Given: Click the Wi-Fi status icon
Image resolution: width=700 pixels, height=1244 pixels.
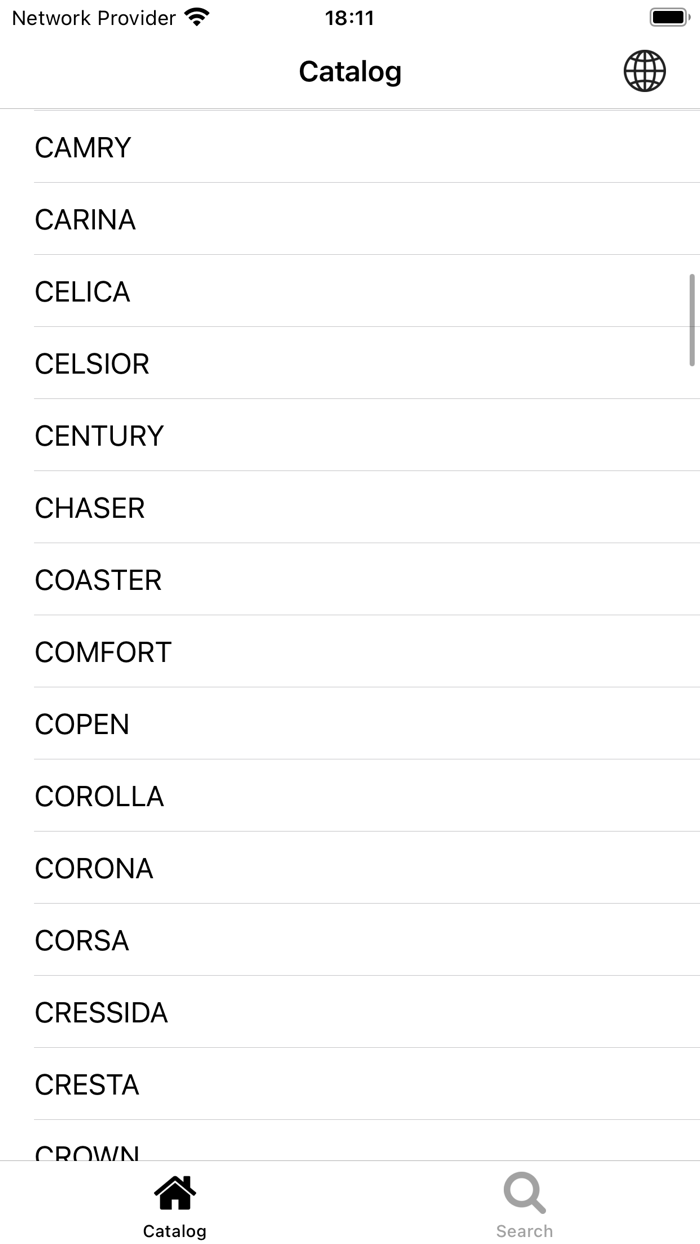Looking at the screenshot, I should pos(196,16).
